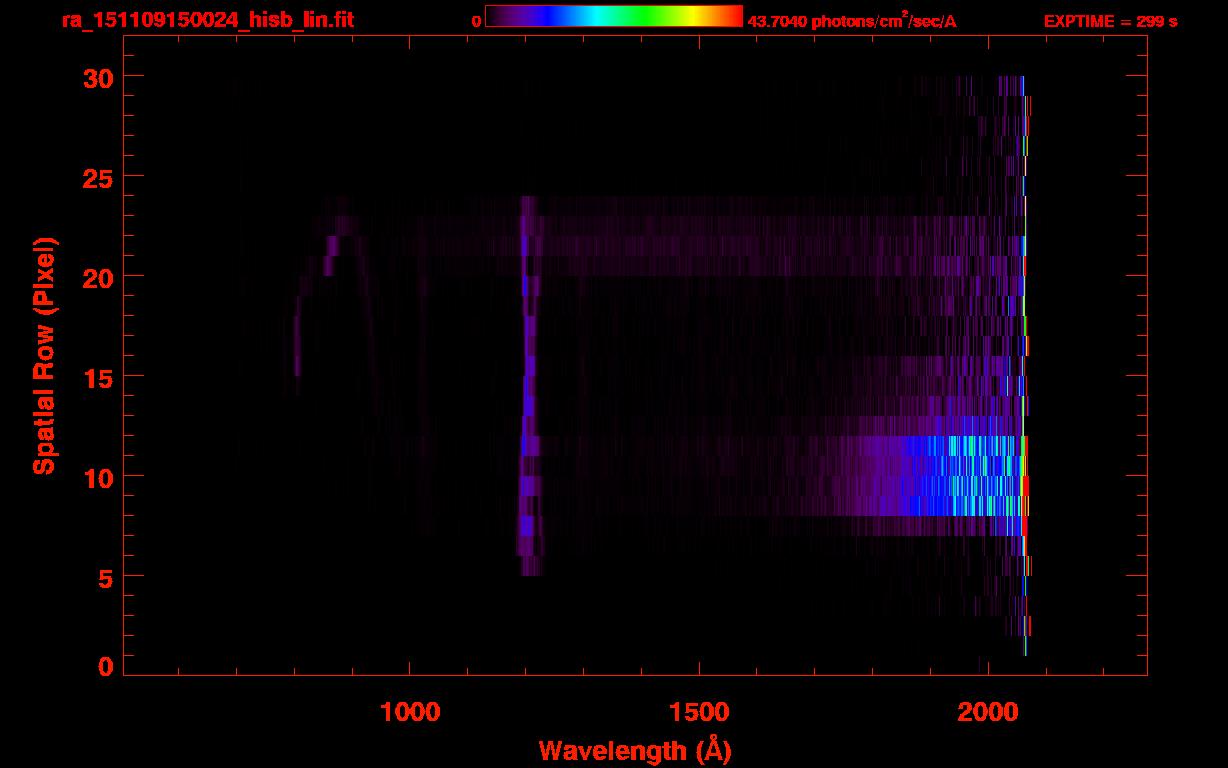1228x768 pixels.
Task: Click the 1500 wavelength tick label
Action: (699, 712)
